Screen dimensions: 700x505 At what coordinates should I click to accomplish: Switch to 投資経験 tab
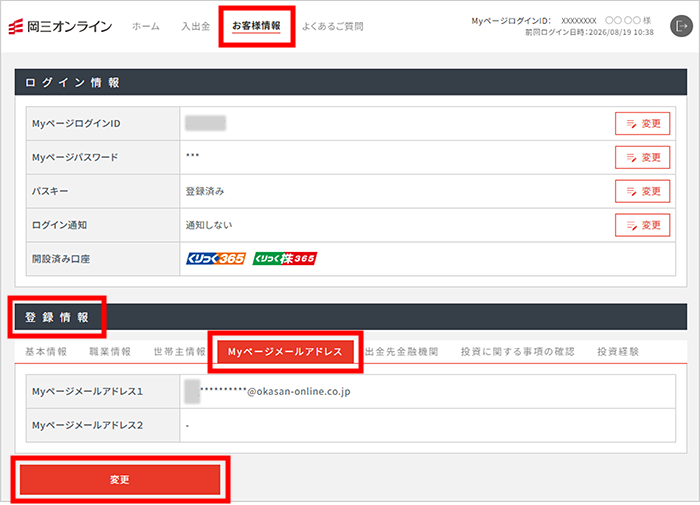[618, 352]
